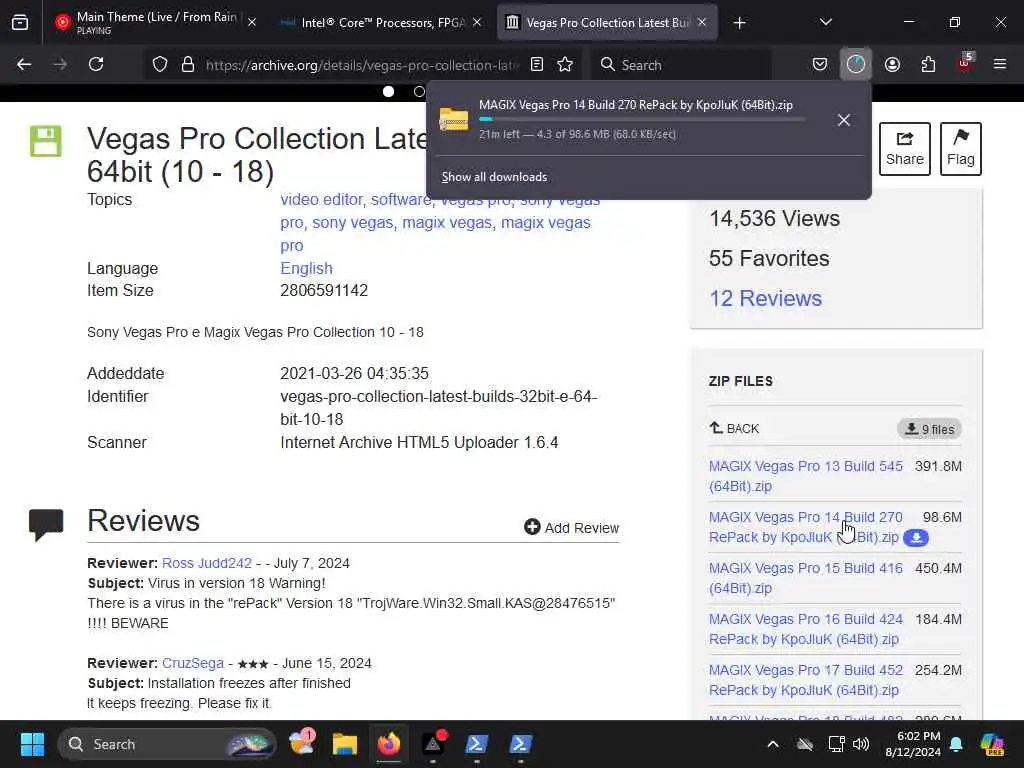Cancel the MAGIX Vegas Pro 14 download
This screenshot has height=768, width=1024.
point(844,120)
